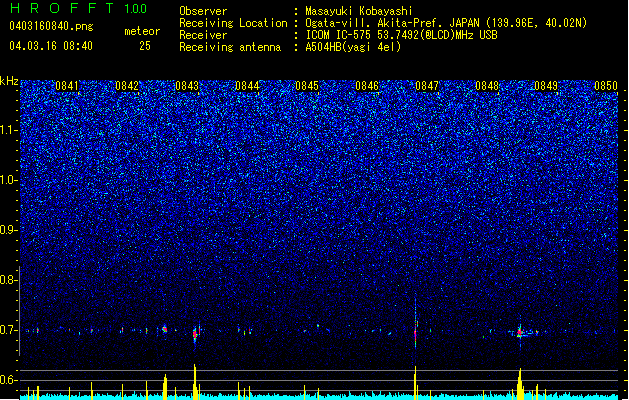
Task: Click the 0849 time marker
Action: click(x=546, y=86)
